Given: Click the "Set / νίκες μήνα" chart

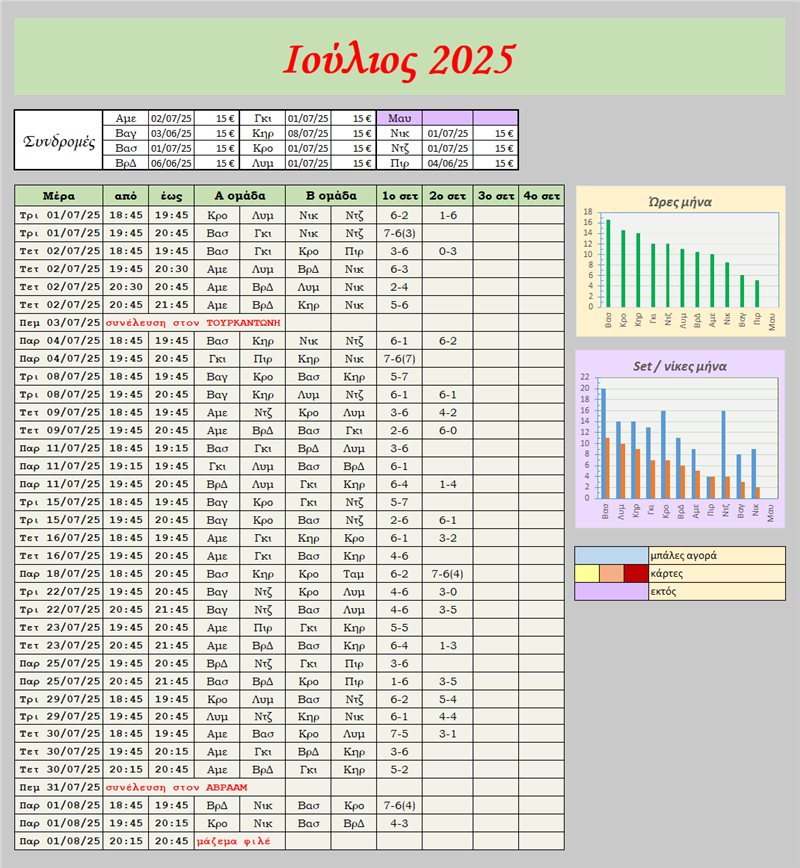Looking at the screenshot, I should pos(680,439).
